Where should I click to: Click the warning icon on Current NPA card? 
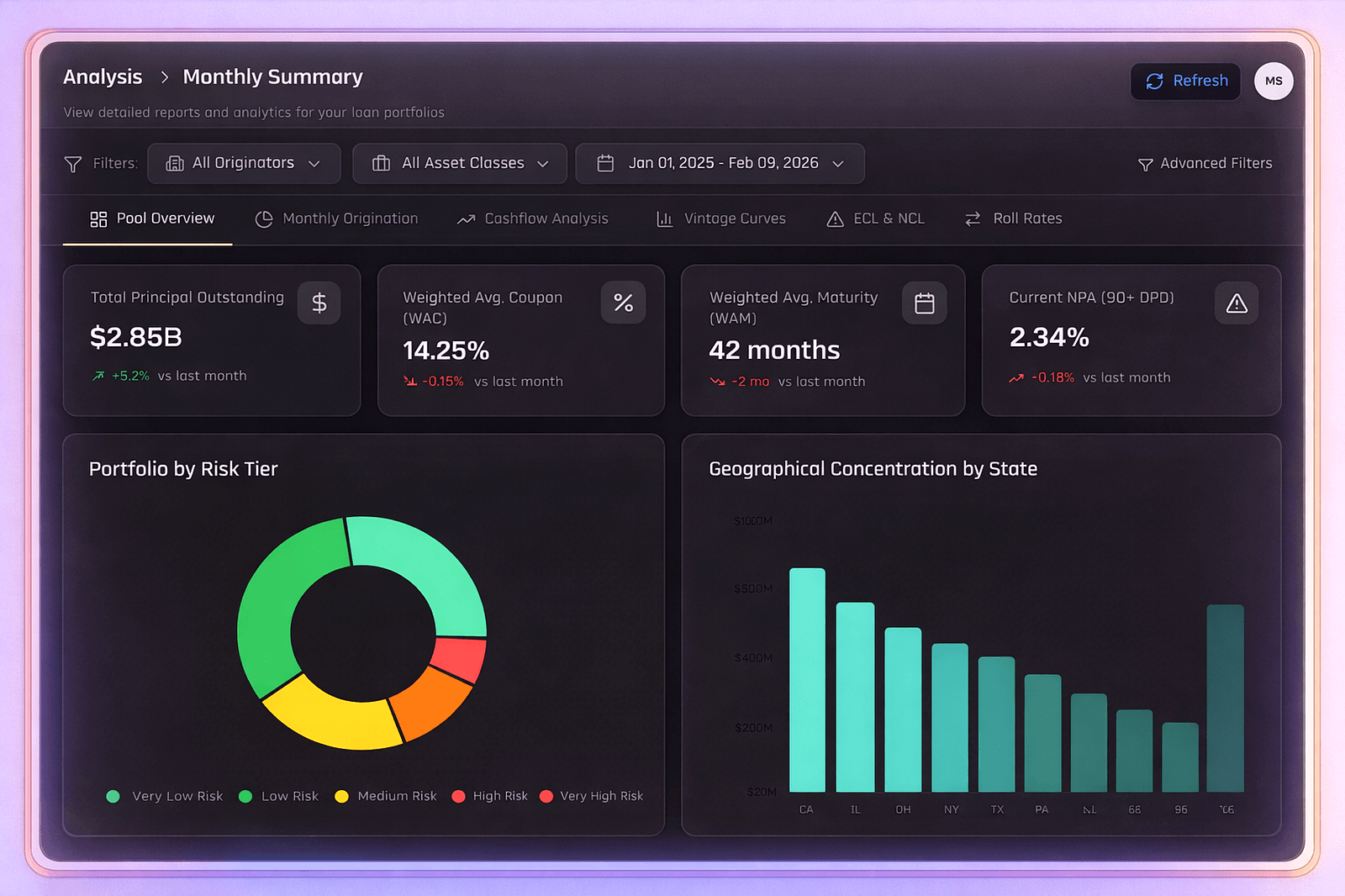coord(1236,303)
